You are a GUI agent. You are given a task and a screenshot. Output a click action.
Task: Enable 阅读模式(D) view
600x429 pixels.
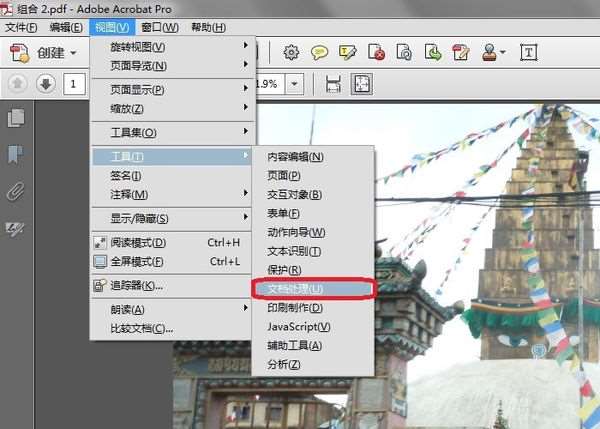(171, 242)
